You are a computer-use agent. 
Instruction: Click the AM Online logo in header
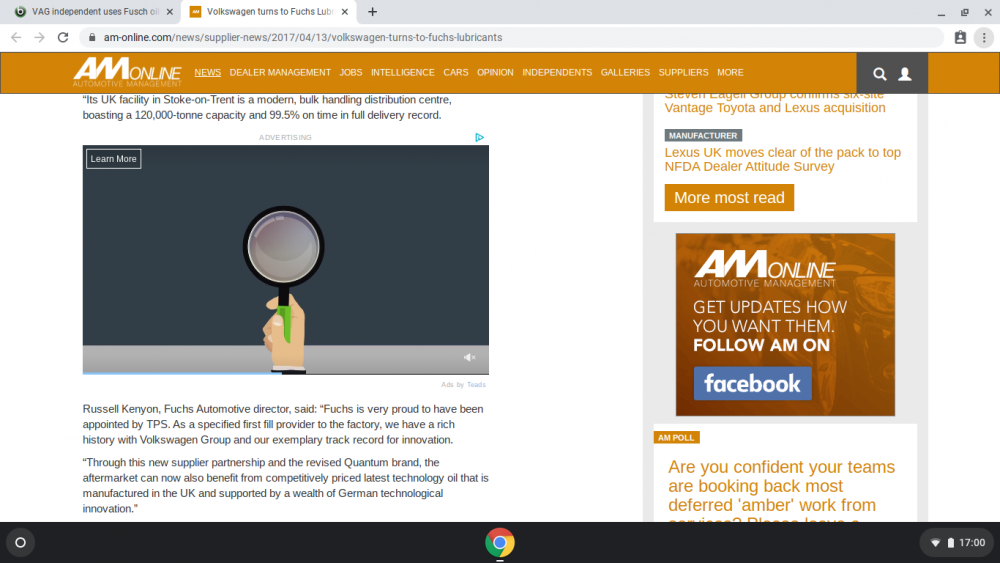click(x=127, y=72)
